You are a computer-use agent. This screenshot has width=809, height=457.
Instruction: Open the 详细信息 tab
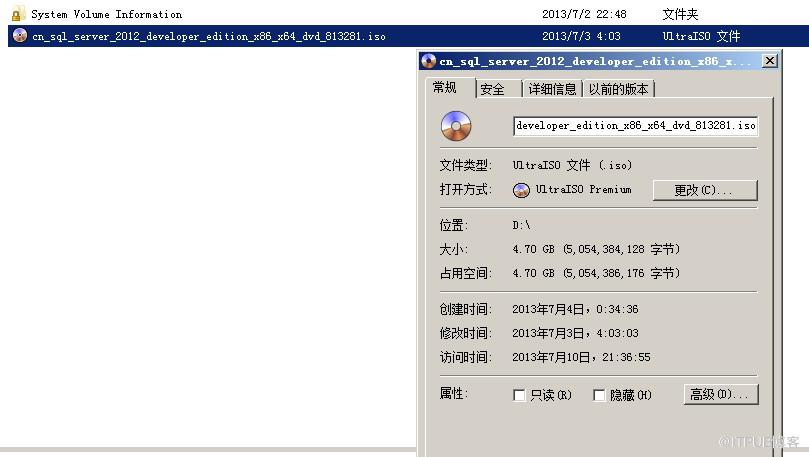point(553,89)
